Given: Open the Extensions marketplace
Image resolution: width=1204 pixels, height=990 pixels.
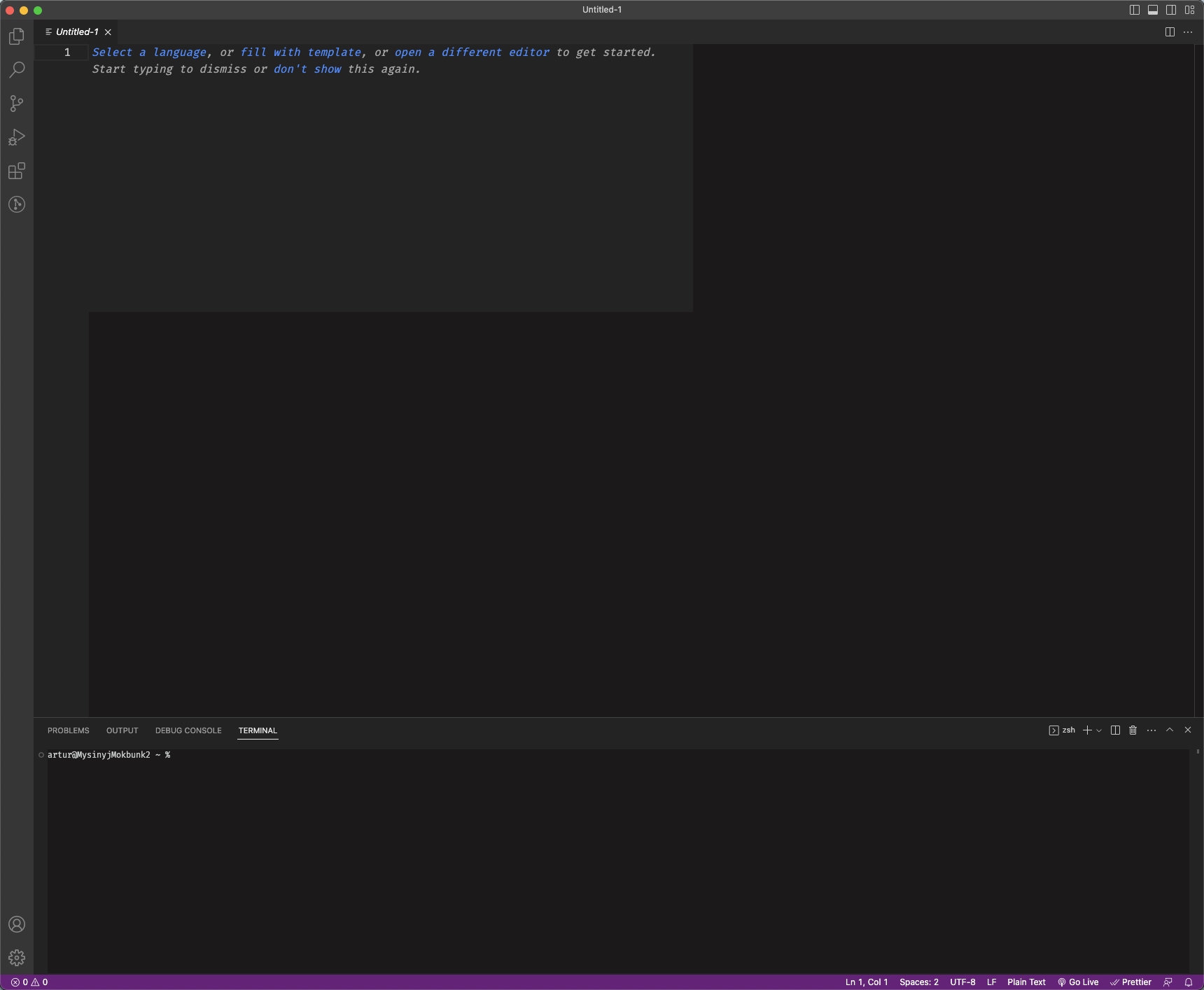Looking at the screenshot, I should pyautogui.click(x=16, y=171).
